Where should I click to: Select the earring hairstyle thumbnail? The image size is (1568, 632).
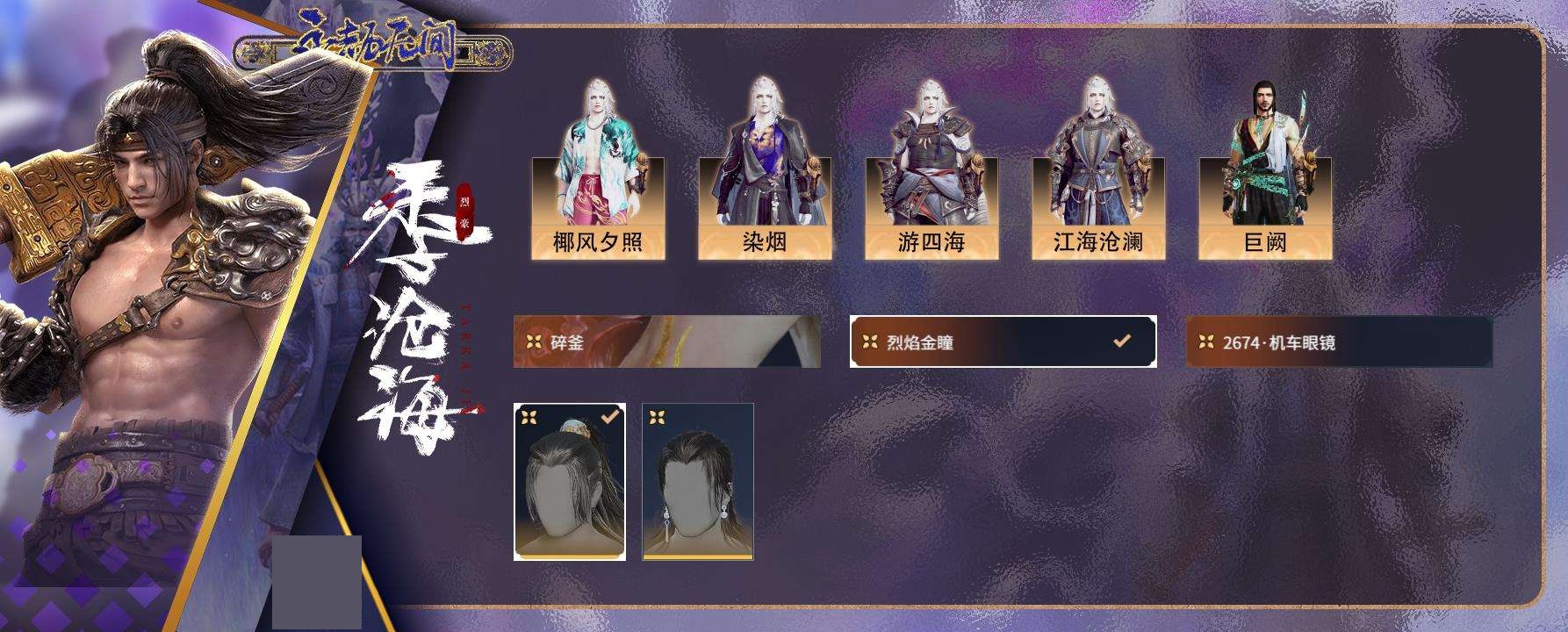tap(698, 482)
